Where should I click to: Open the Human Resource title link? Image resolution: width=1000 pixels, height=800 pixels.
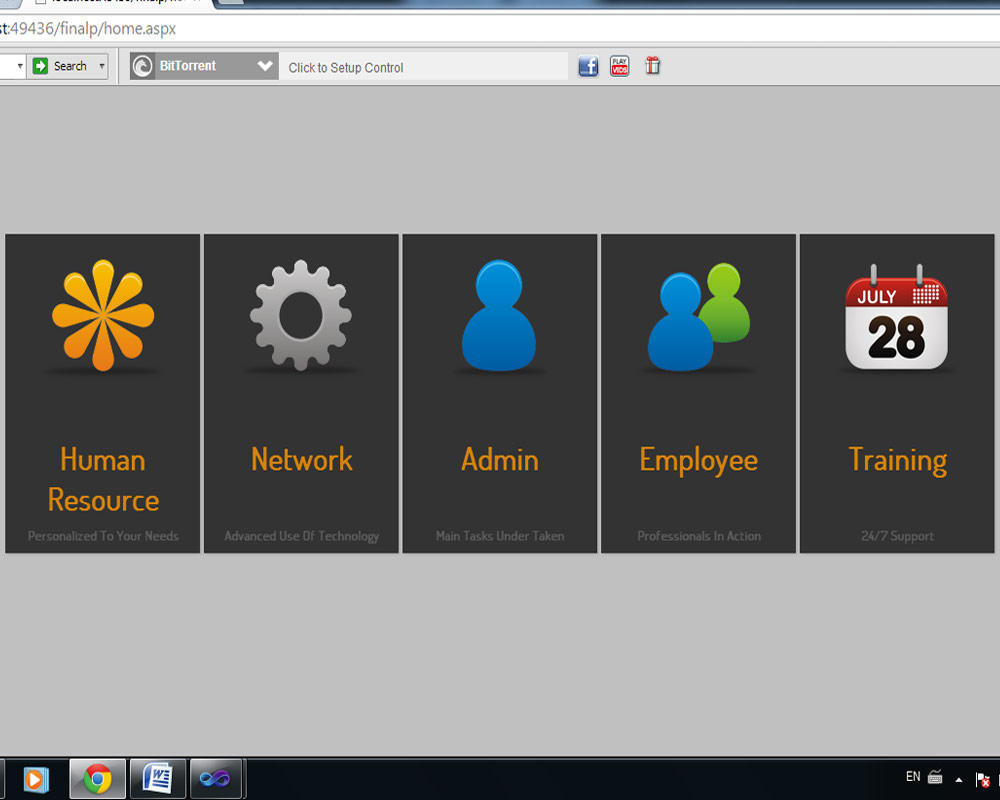coord(103,479)
